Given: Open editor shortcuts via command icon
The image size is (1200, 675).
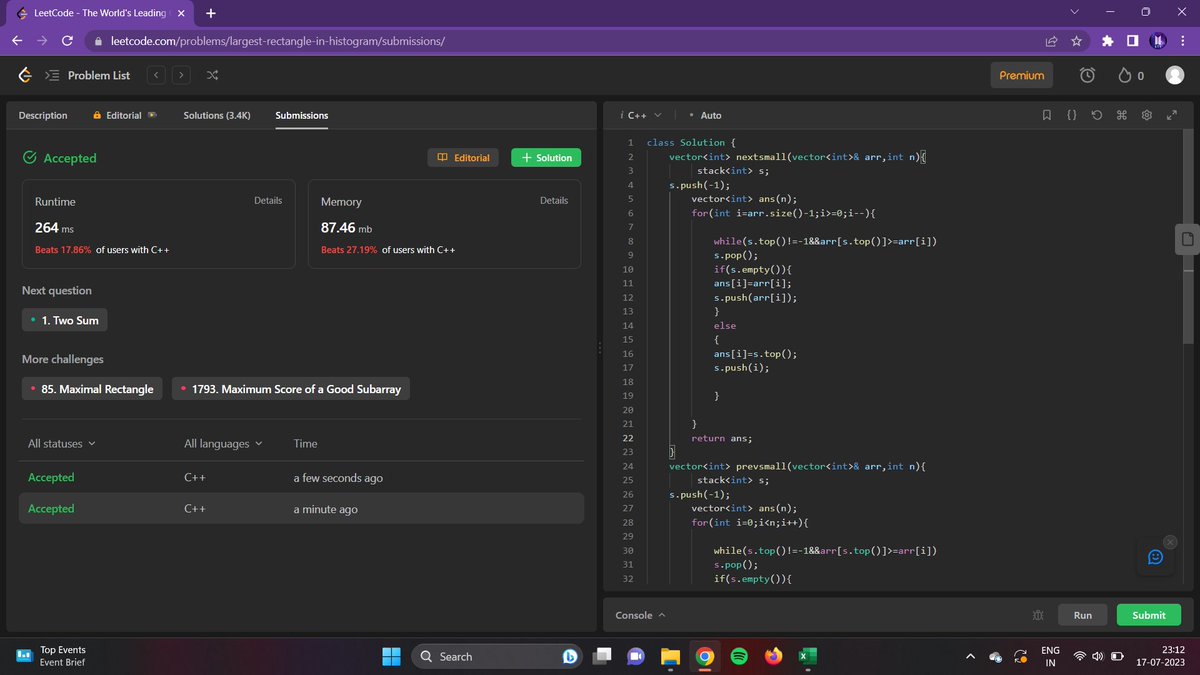Looking at the screenshot, I should [1122, 115].
